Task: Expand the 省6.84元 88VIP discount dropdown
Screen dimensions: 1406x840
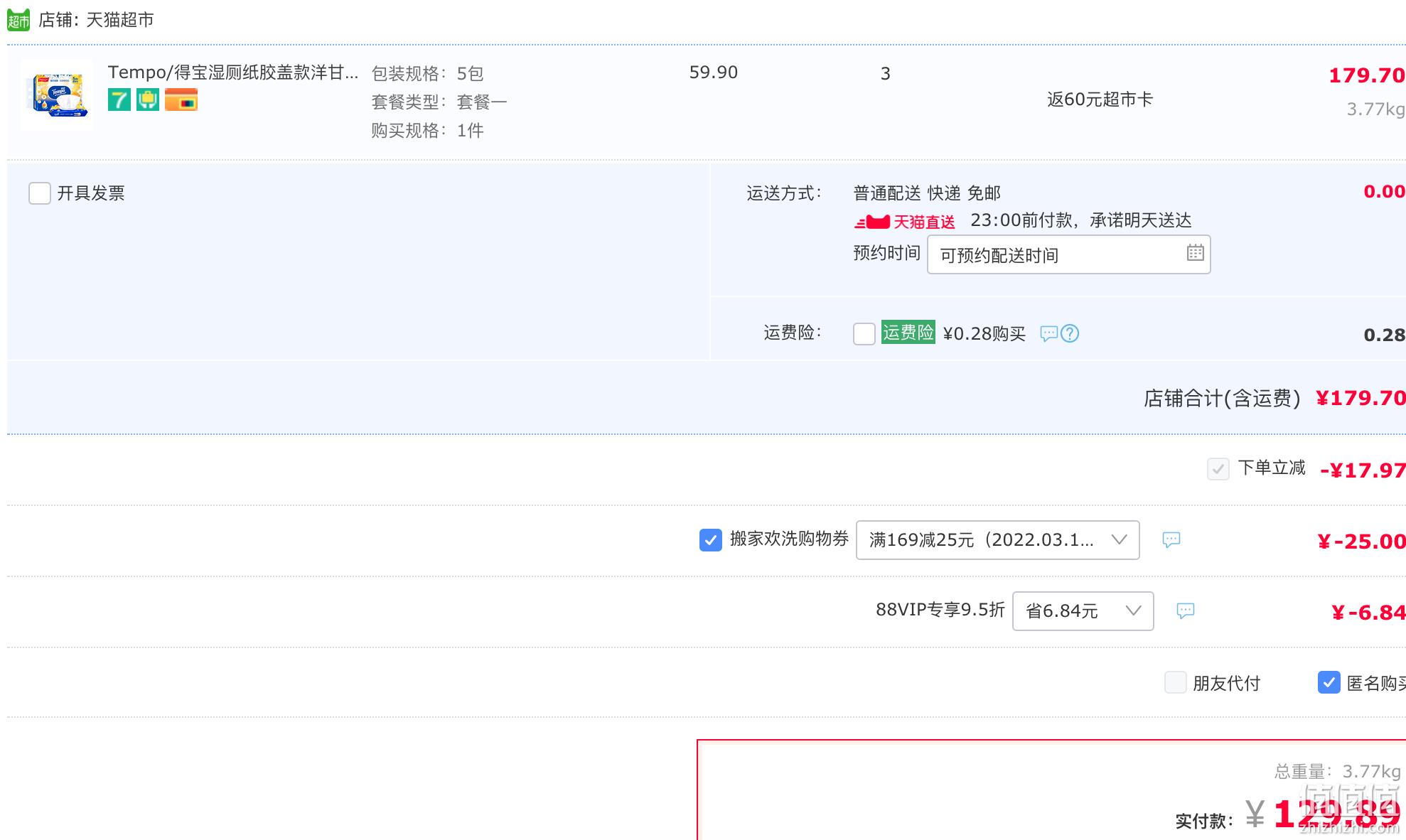Action: (x=1083, y=611)
